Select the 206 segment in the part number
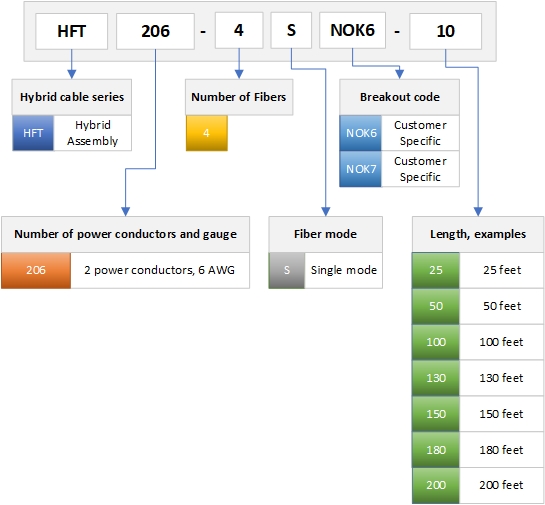The height and width of the screenshot is (505, 545). click(155, 31)
